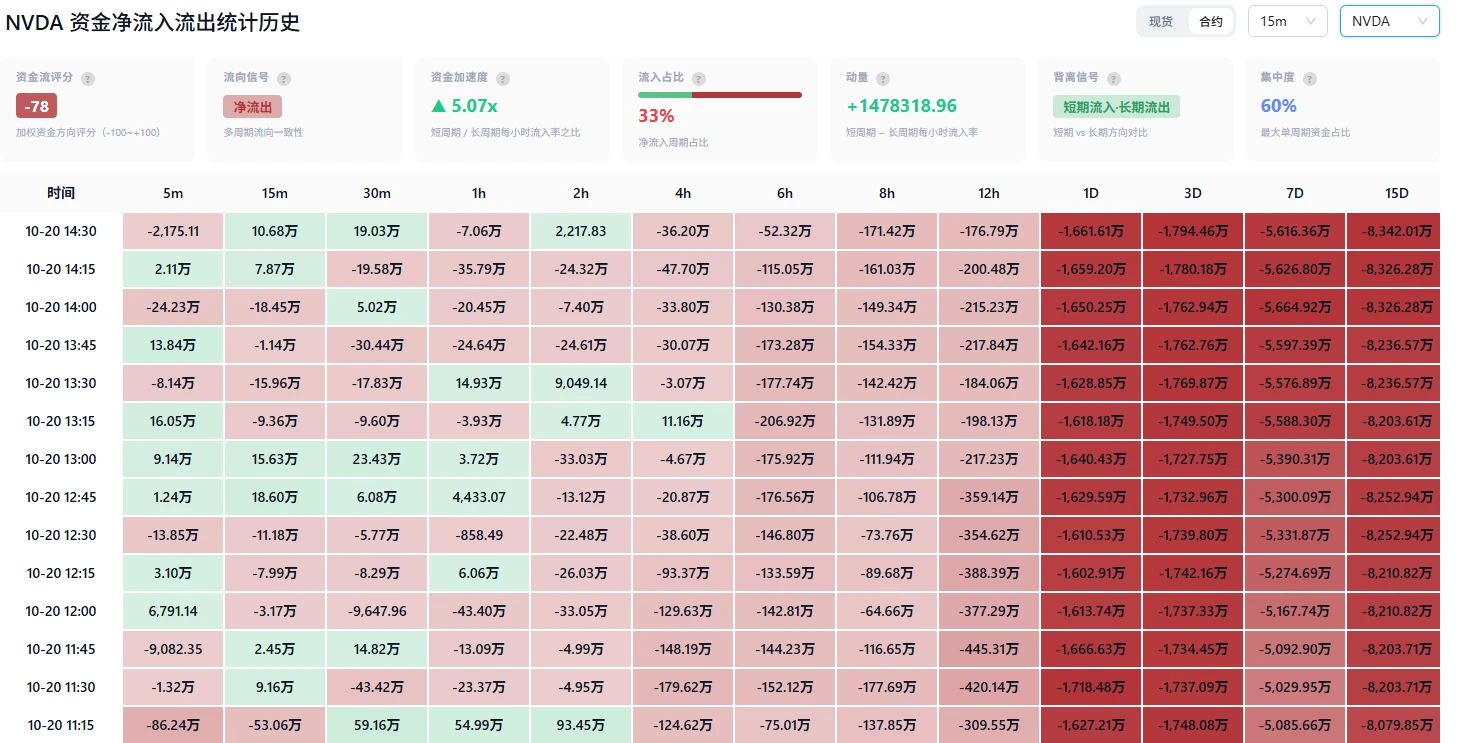
Task: Click cell 93.45万 in 2h column
Action: [581, 725]
